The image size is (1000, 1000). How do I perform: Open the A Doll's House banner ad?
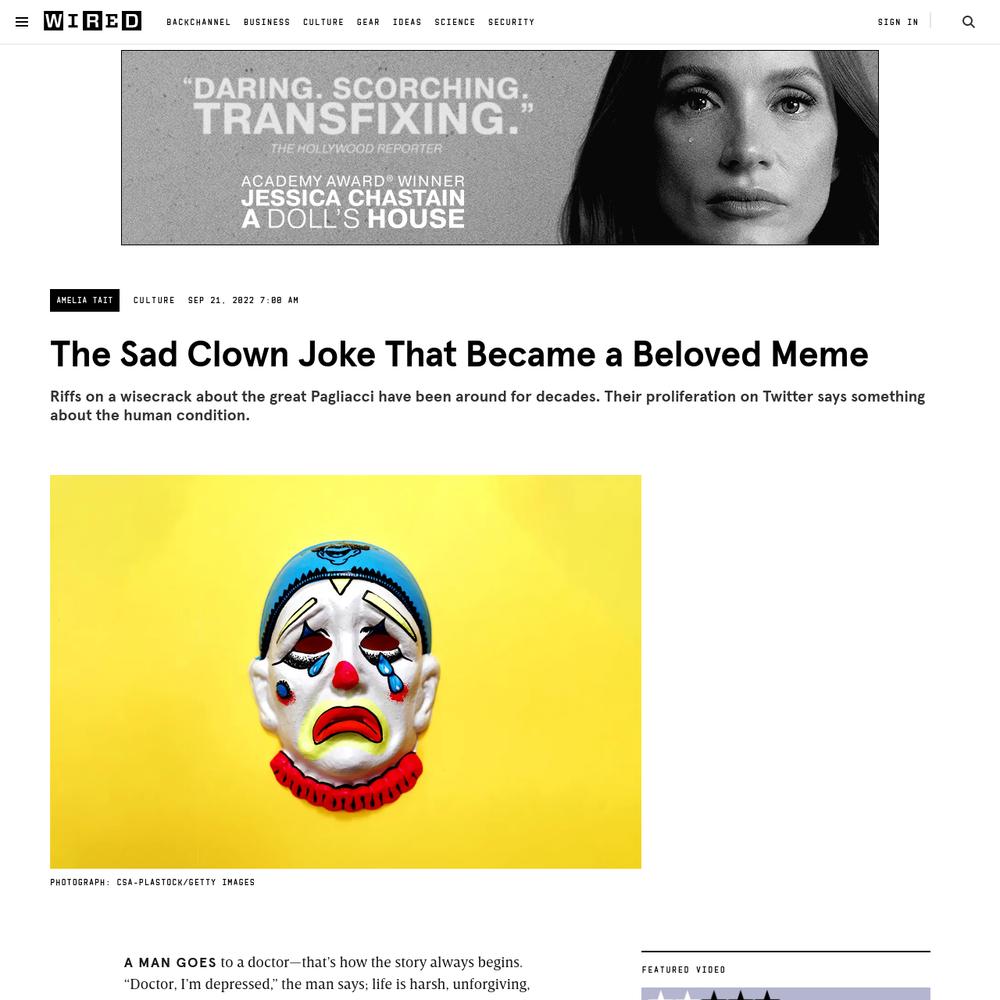(499, 147)
